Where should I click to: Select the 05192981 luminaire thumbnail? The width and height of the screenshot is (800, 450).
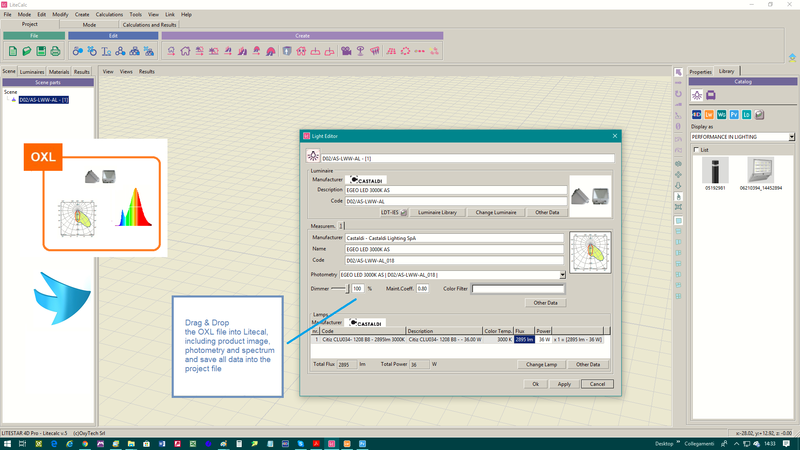[x=715, y=170]
